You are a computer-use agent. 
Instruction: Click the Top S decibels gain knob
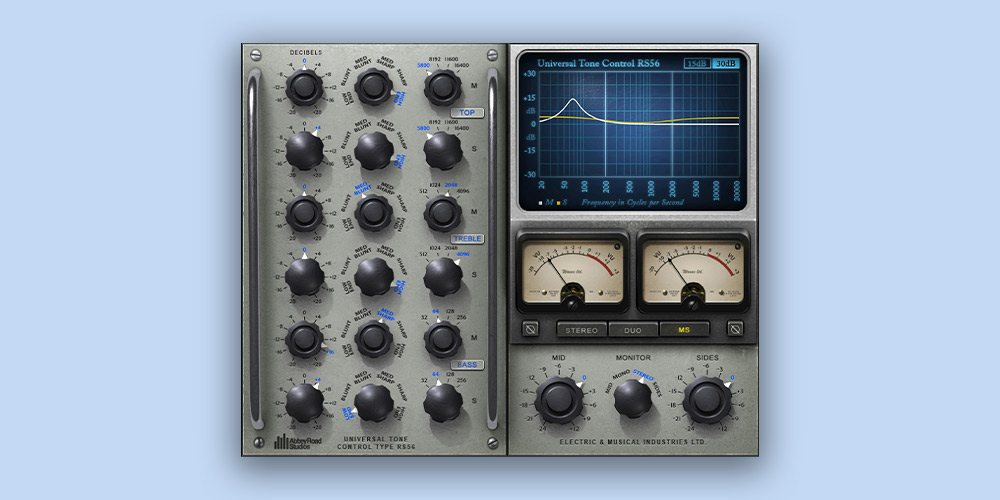304,151
